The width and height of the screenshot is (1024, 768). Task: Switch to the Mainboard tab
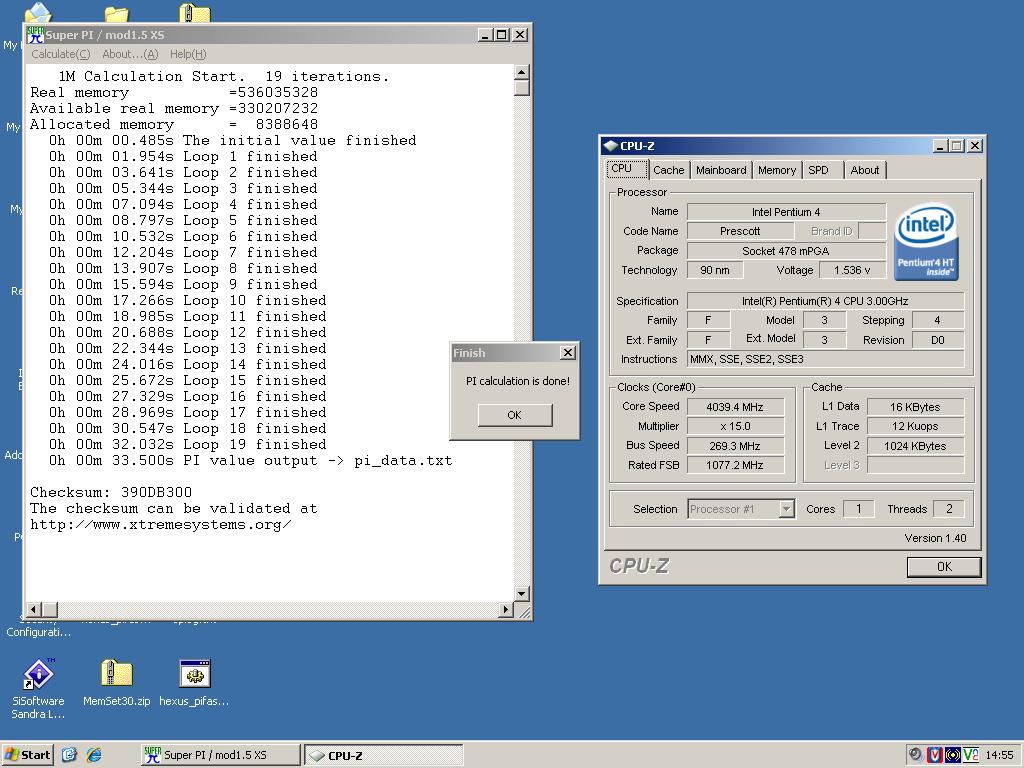[721, 170]
